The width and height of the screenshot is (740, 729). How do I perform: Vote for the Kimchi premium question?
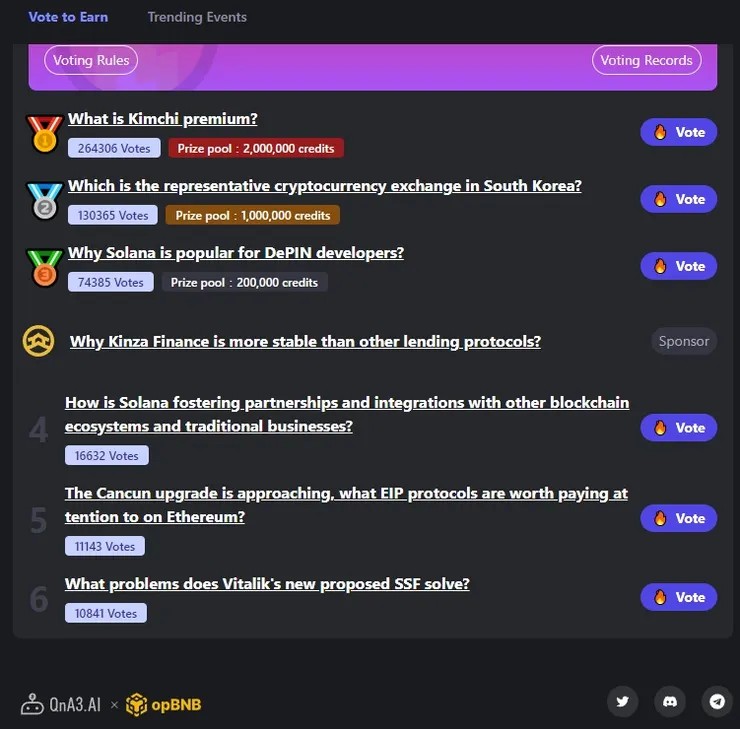679,132
